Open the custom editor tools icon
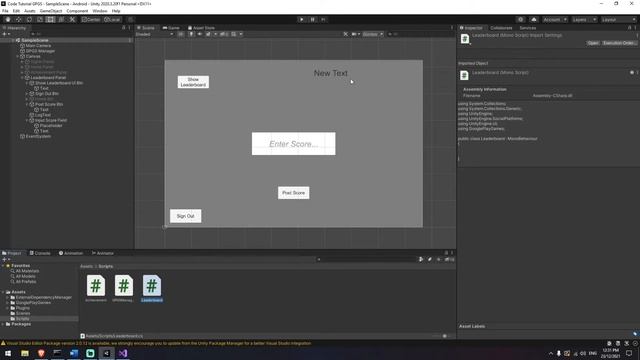Screen dimensions: 640x360 tap(72, 19)
